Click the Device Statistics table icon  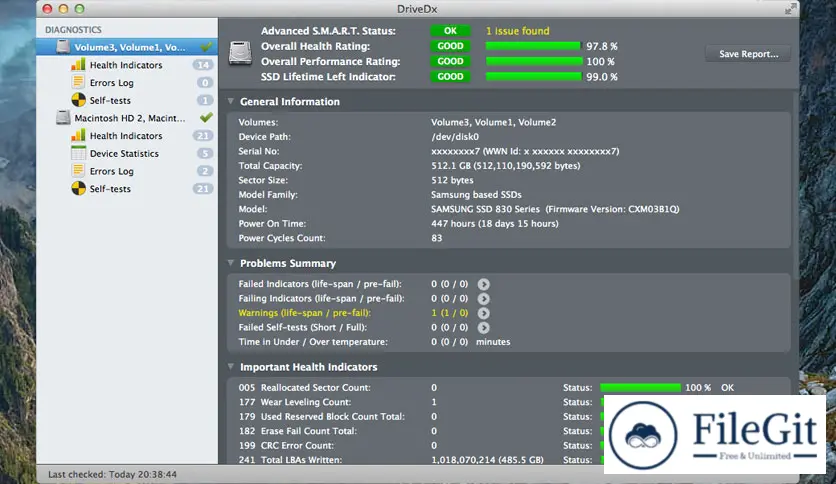click(x=78, y=153)
